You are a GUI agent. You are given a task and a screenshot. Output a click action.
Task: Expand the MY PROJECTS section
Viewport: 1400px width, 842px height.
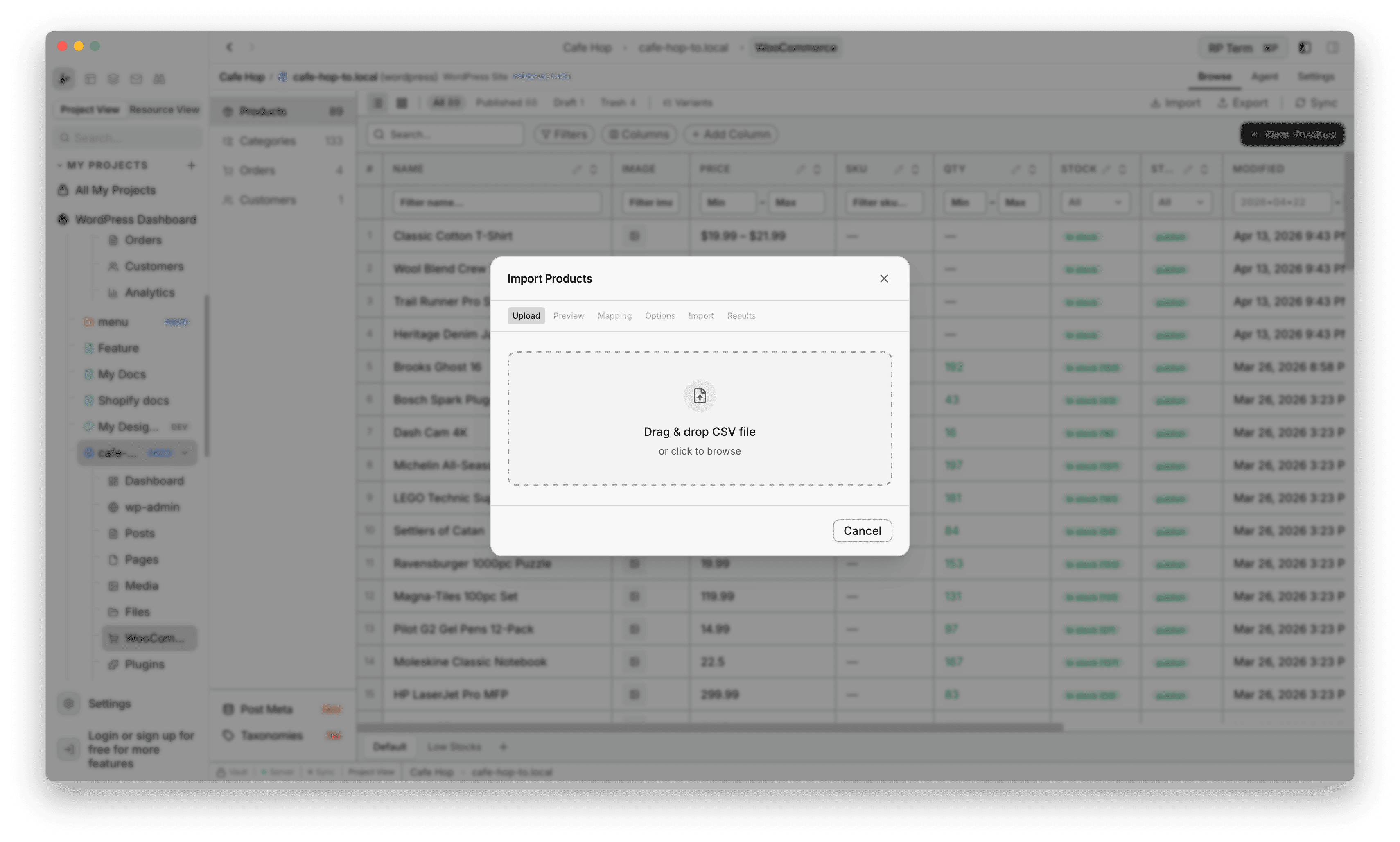click(60, 165)
